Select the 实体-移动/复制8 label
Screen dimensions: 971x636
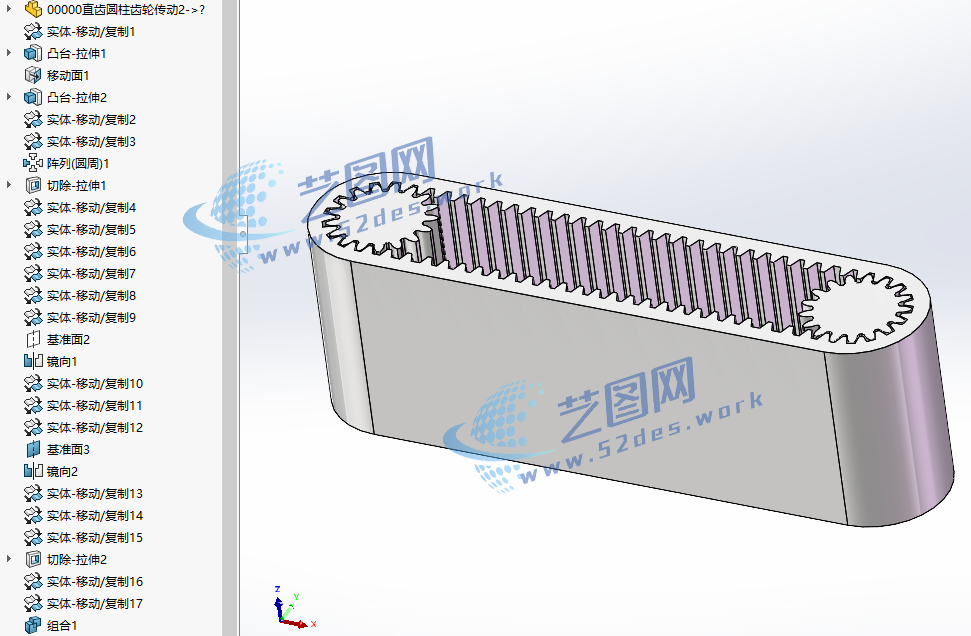(x=91, y=295)
